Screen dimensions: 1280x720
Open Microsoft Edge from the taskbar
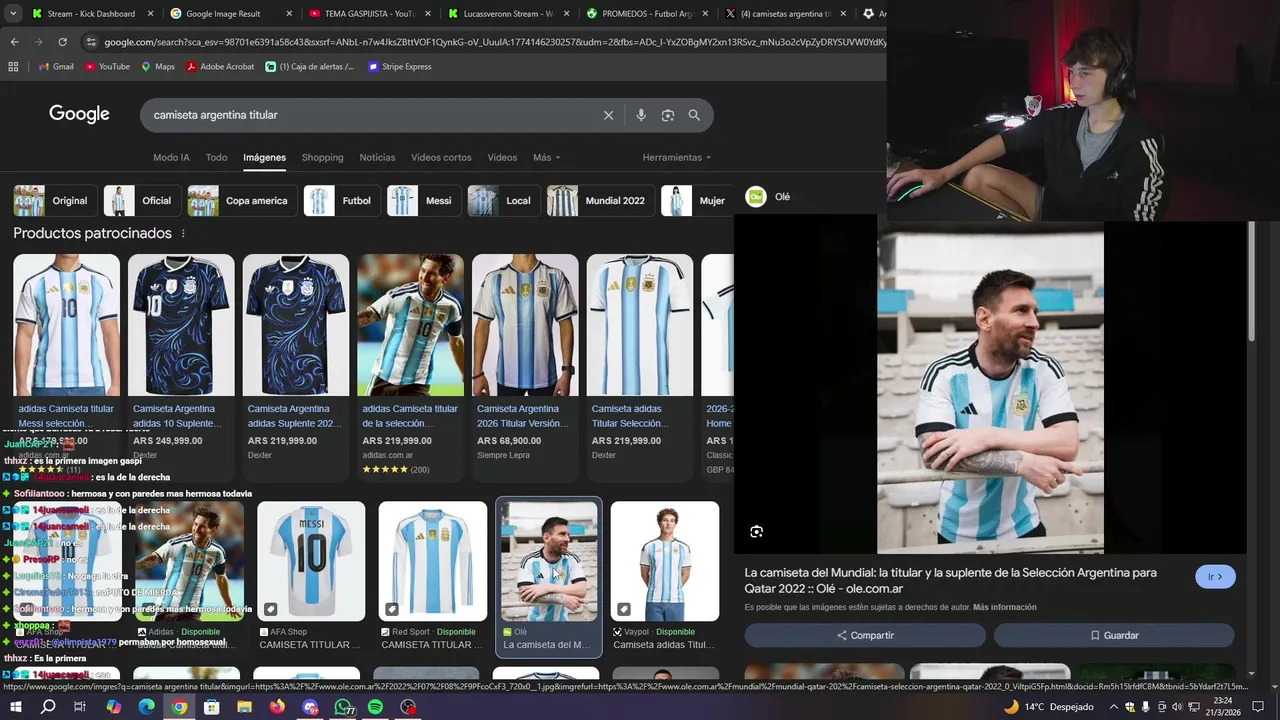pyautogui.click(x=146, y=707)
